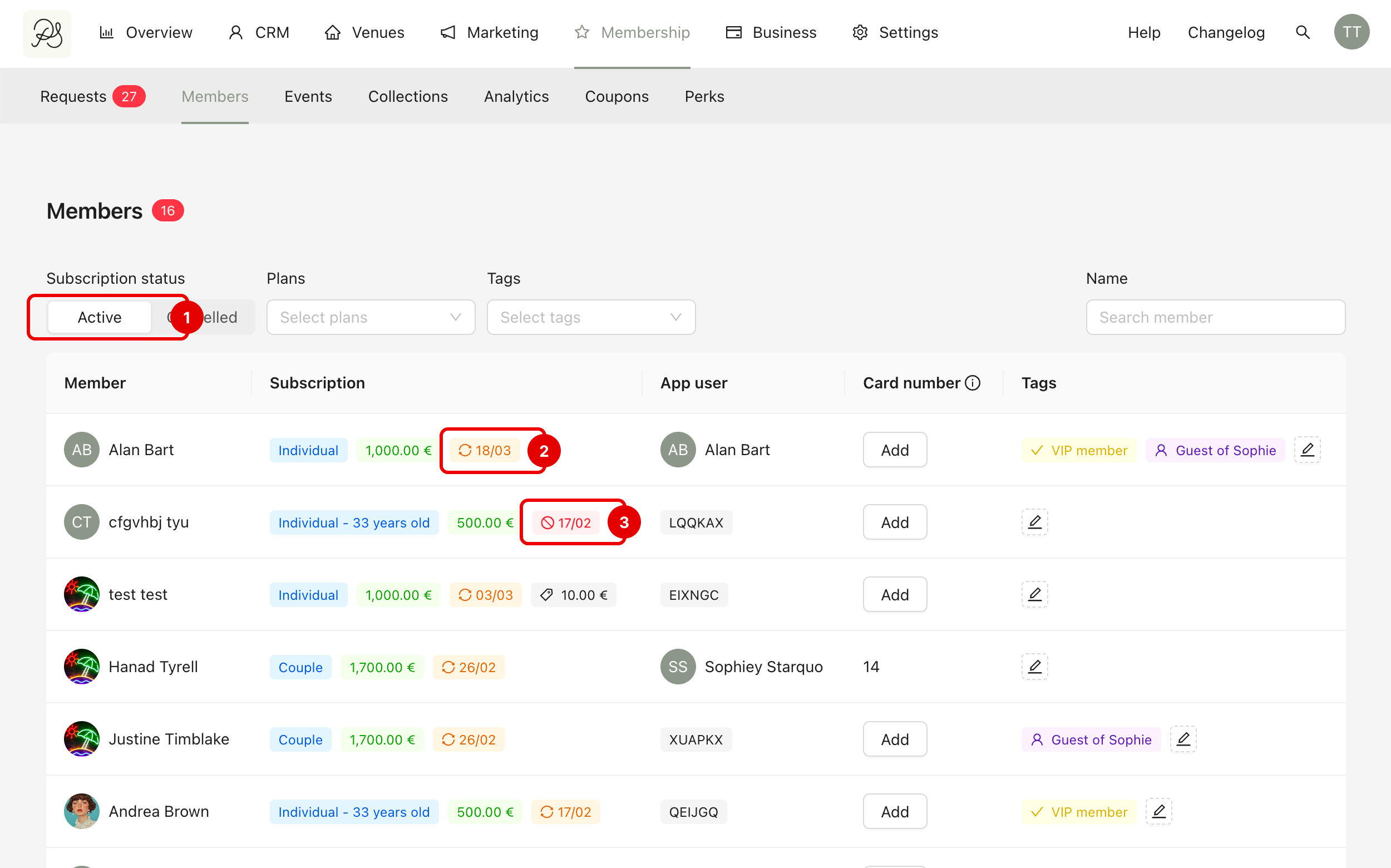Click the search magnifier icon in header
1391x868 pixels.
1303,33
